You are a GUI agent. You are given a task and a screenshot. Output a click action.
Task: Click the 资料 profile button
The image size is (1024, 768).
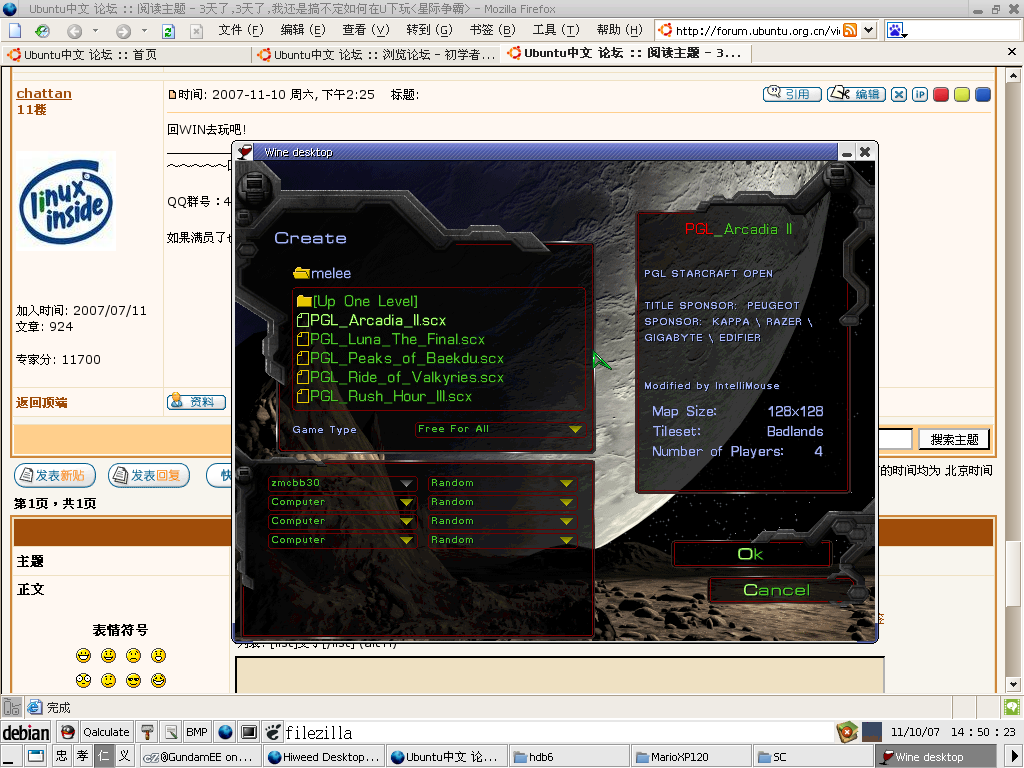click(x=196, y=402)
